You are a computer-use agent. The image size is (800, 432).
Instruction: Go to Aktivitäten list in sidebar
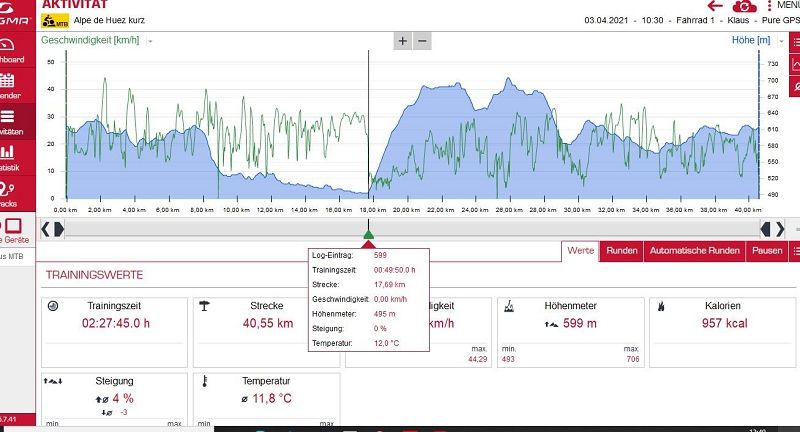click(x=6, y=120)
